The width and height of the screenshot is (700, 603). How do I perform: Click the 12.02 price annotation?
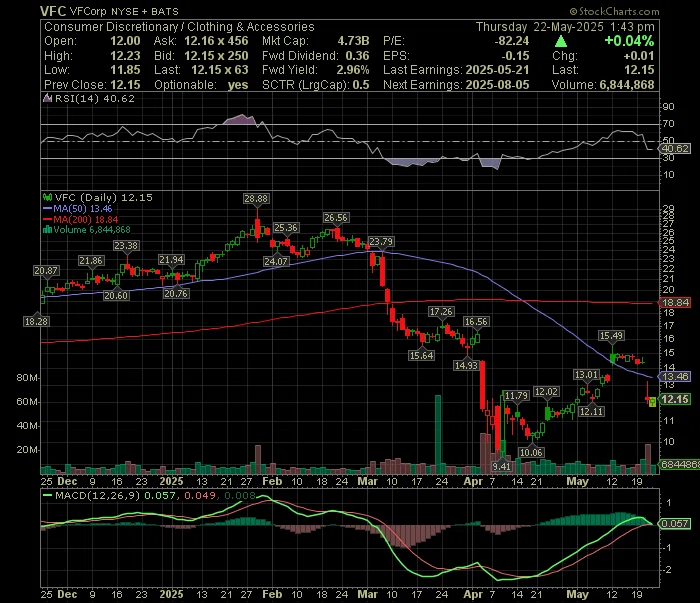click(x=546, y=392)
